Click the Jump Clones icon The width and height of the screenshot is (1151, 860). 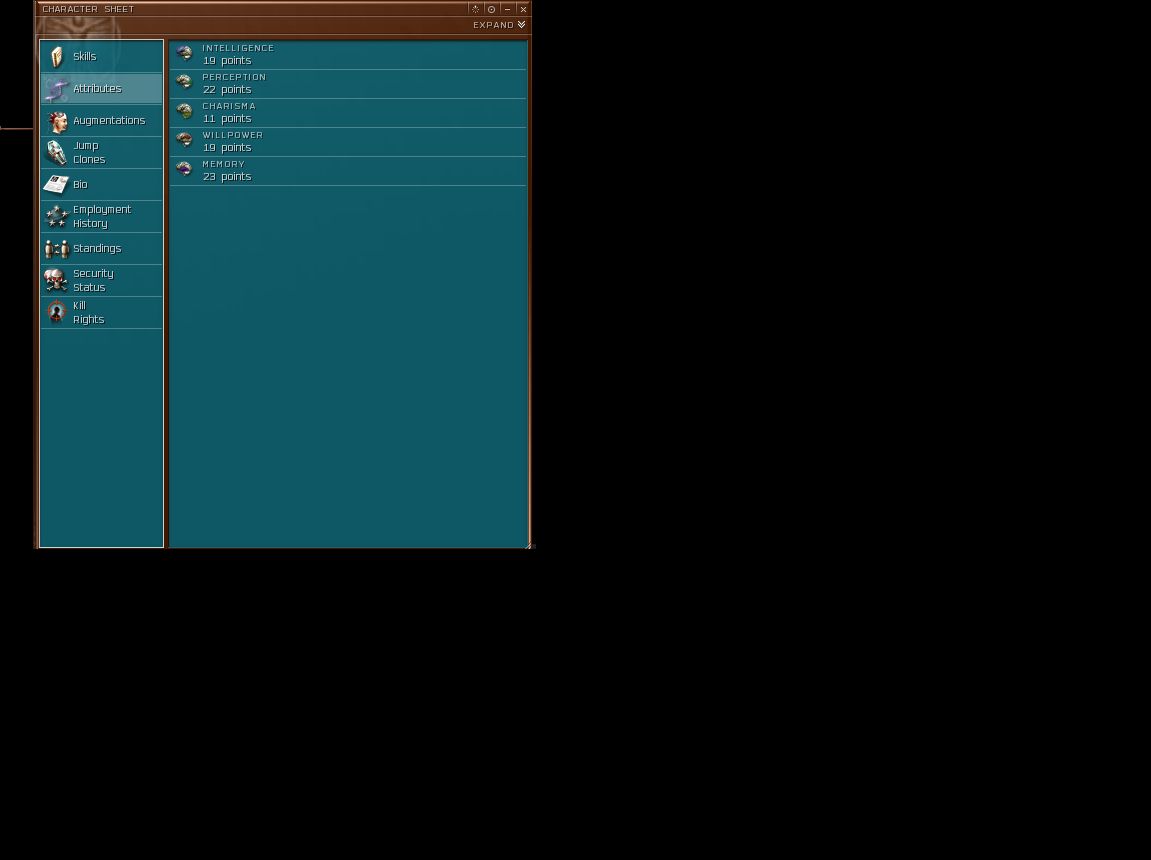(57, 153)
